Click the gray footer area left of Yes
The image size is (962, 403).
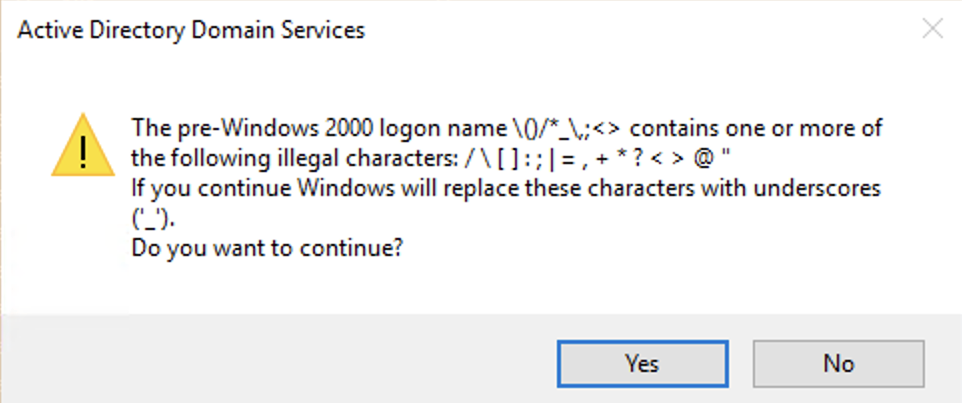[x=280, y=360]
